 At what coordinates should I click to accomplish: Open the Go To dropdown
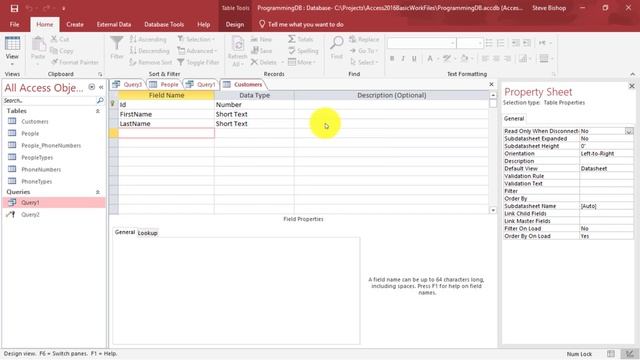tap(364, 51)
